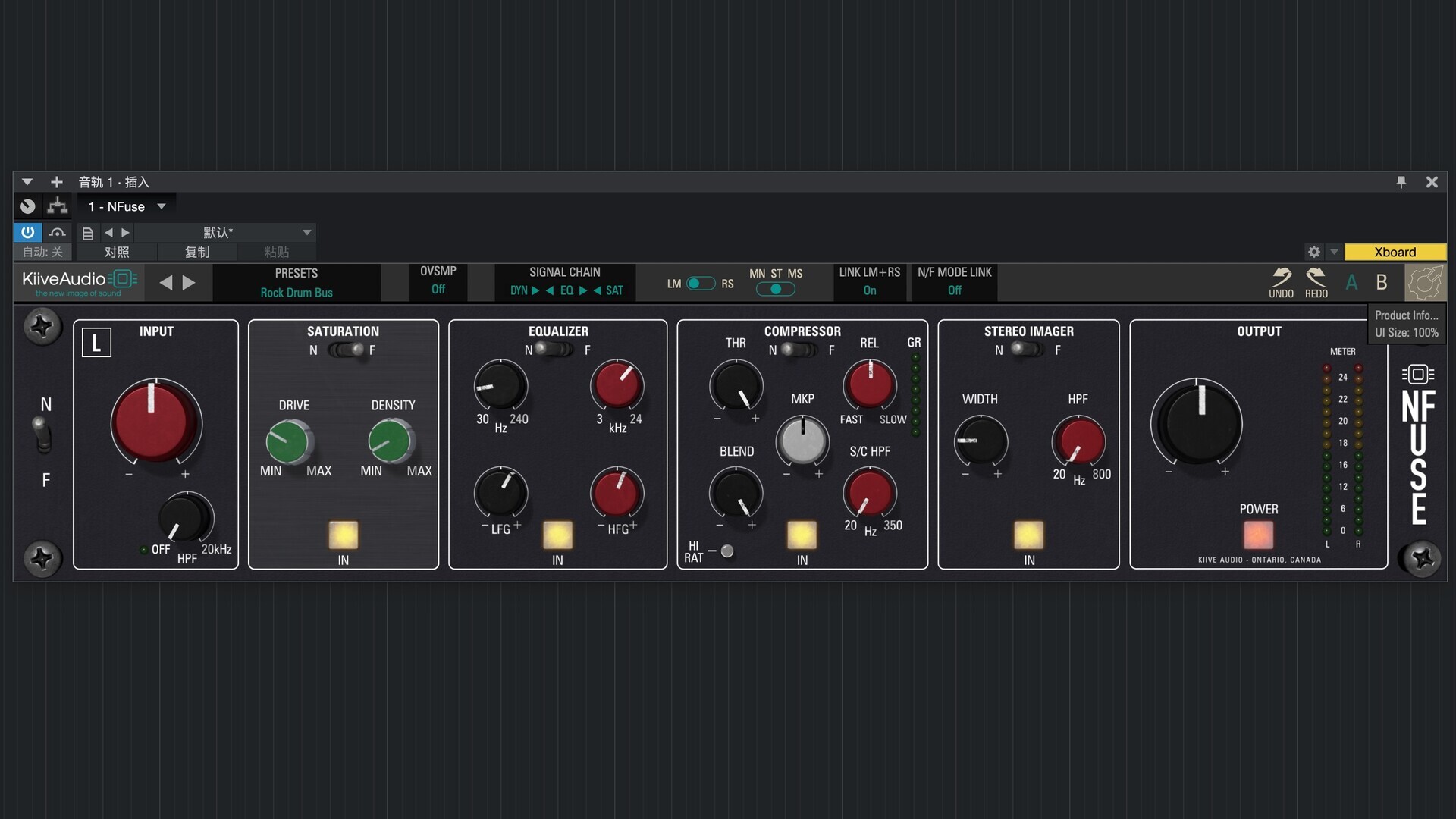Open the plugin settings gear icon
The width and height of the screenshot is (1456, 819).
tap(1314, 252)
